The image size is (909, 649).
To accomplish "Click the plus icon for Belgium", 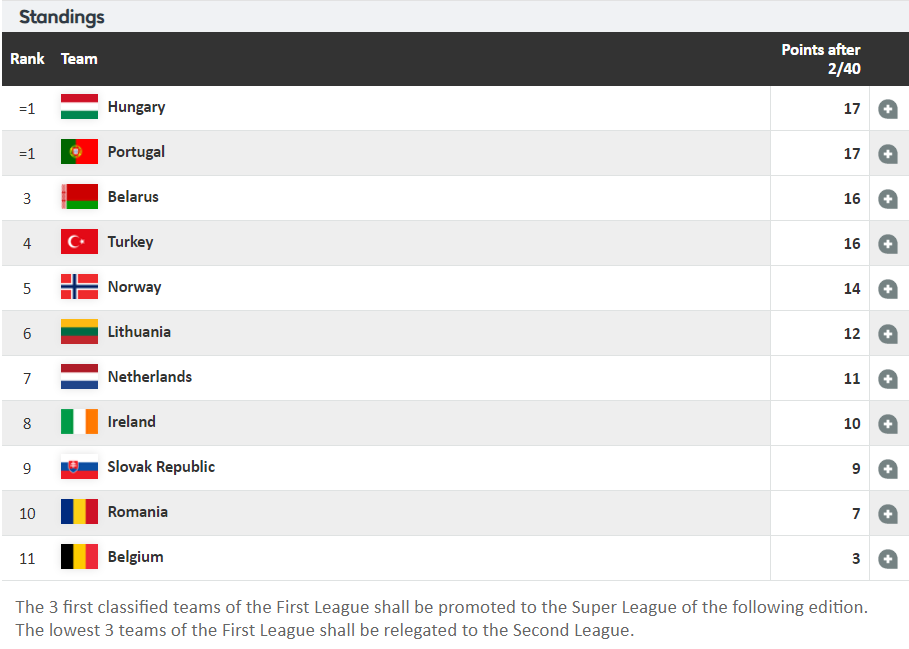I will point(888,559).
